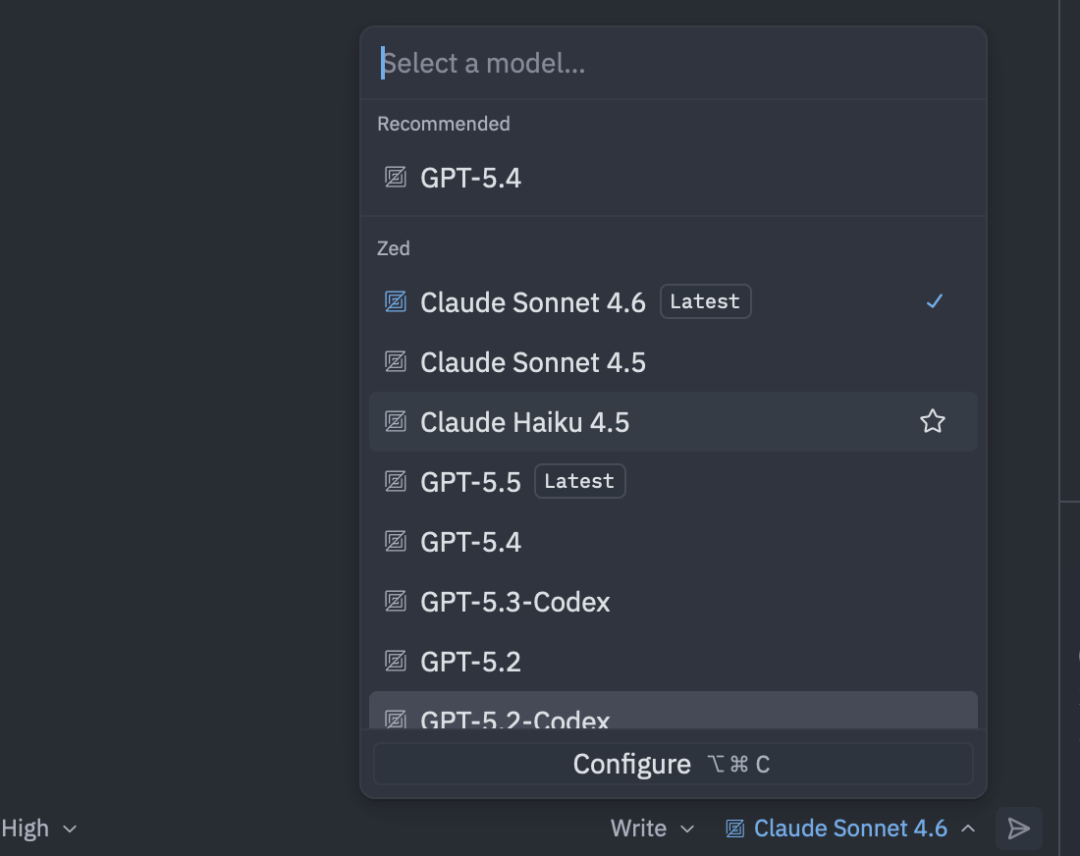
Task: Select the partially visible GPT-5.2-Codex entry
Action: [673, 710]
